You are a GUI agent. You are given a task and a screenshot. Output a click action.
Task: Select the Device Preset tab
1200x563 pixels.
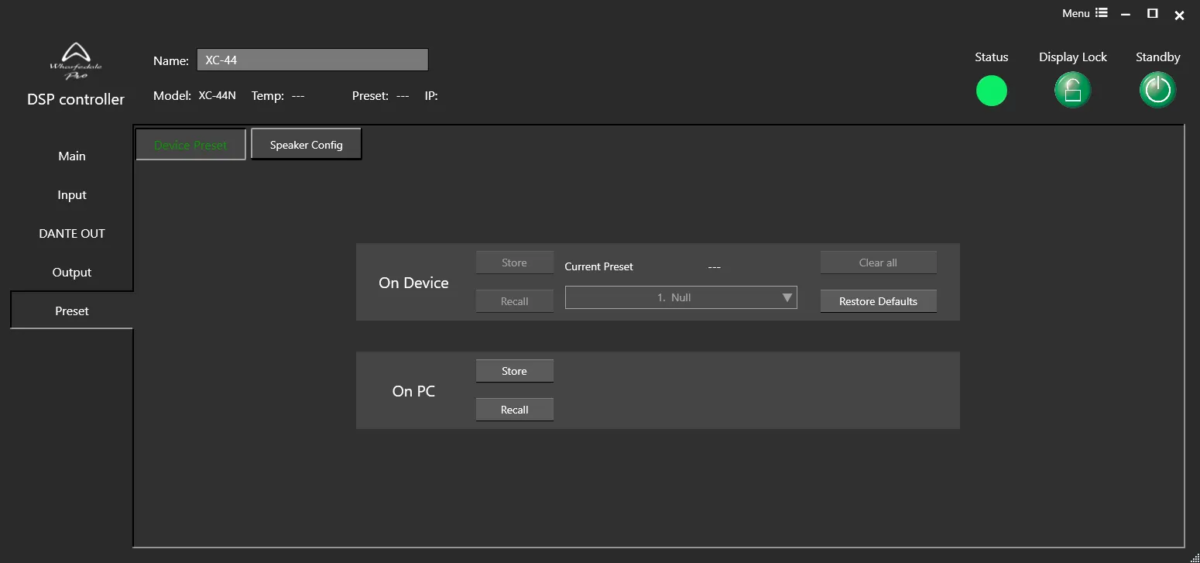coord(191,145)
